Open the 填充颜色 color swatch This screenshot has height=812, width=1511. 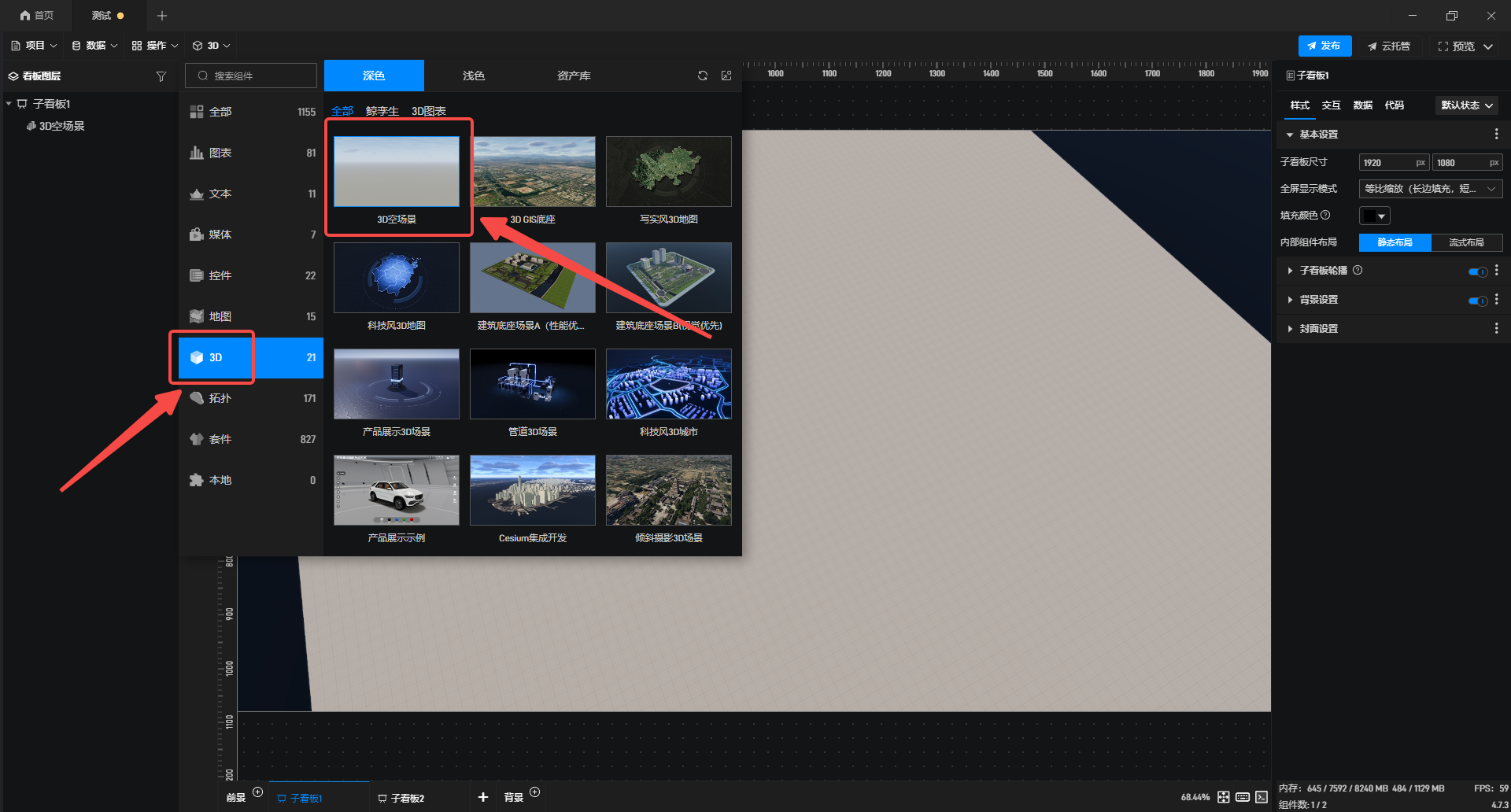[1374, 216]
